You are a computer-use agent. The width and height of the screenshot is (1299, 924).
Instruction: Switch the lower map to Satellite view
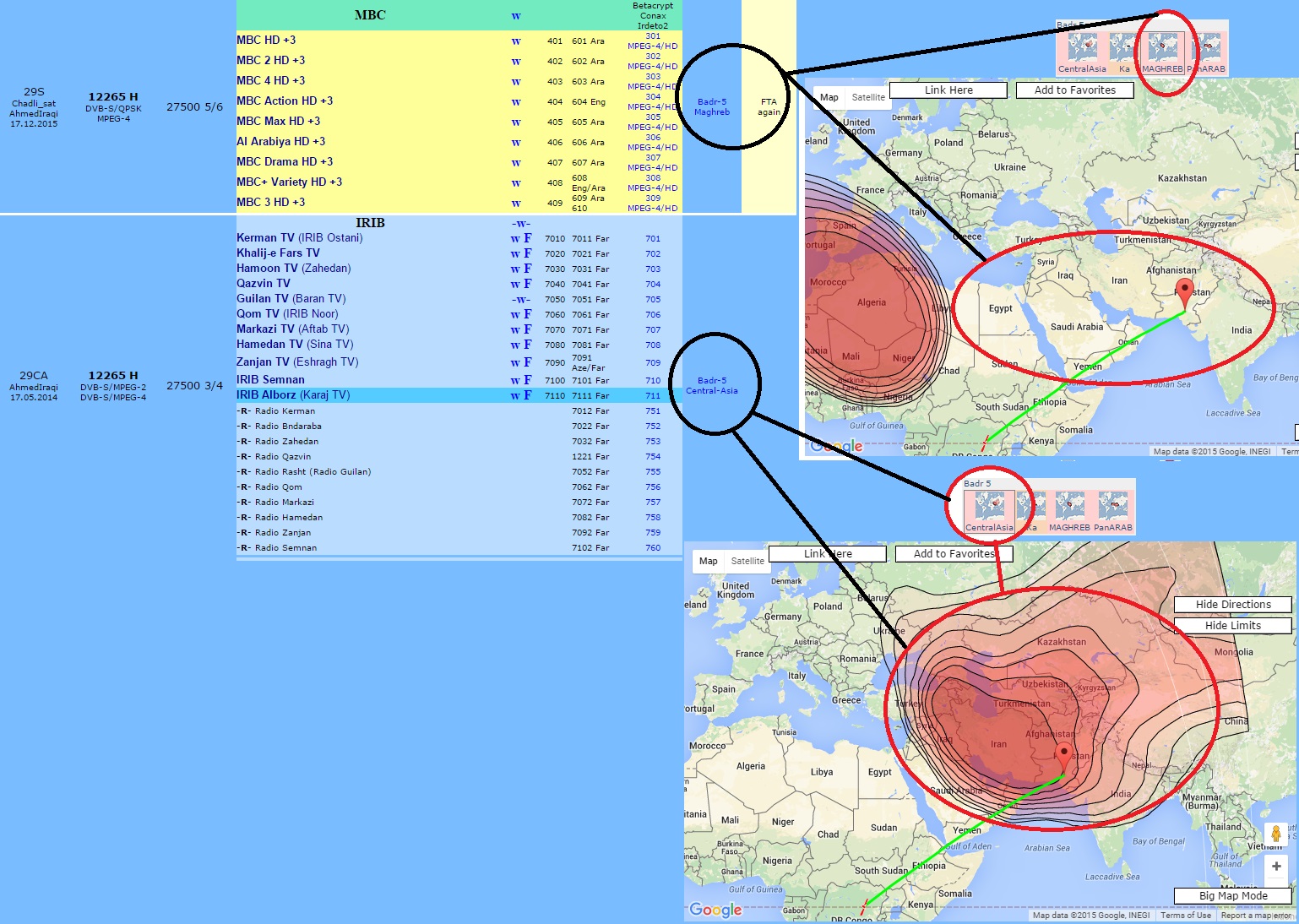747,561
